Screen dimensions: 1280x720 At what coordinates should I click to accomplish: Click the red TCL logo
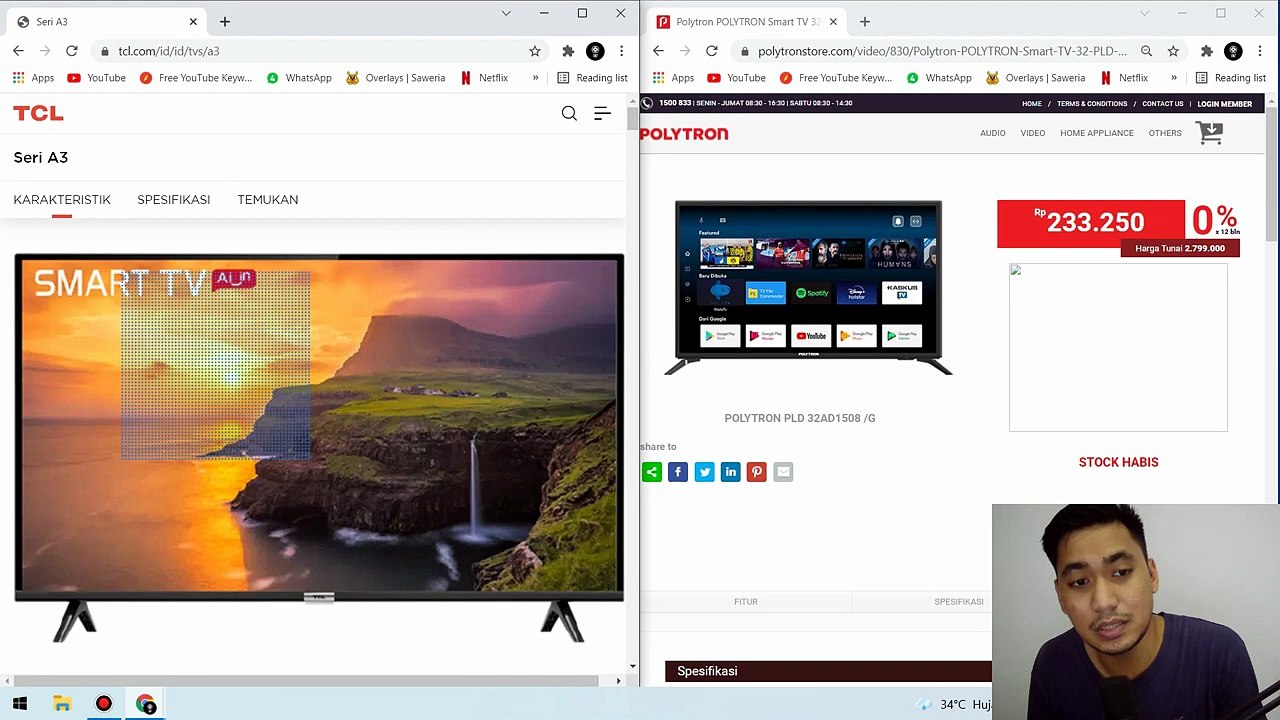point(38,114)
